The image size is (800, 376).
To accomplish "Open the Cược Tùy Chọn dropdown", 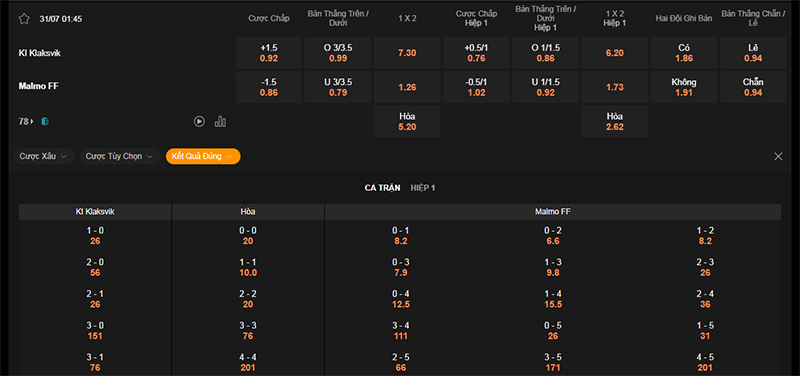I will 119,156.
